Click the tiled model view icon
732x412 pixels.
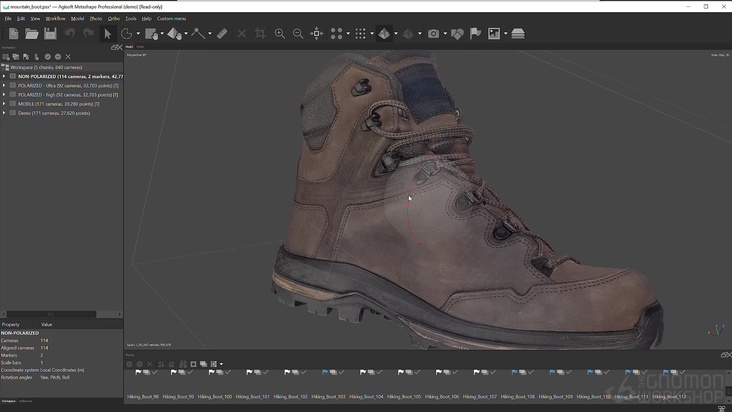pos(408,34)
